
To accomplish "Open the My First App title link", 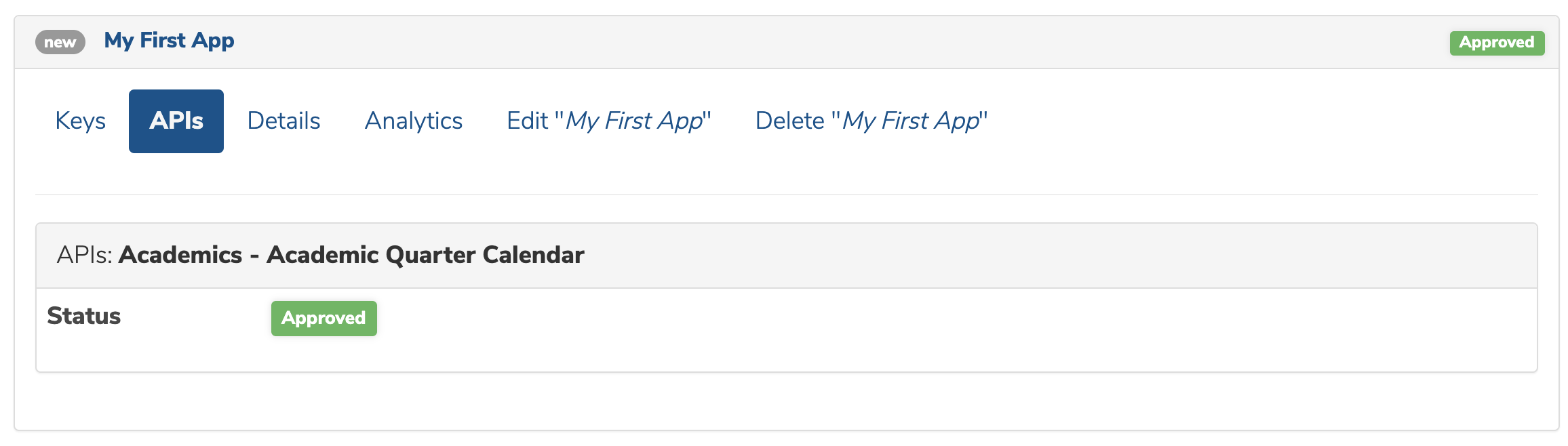I will point(169,41).
